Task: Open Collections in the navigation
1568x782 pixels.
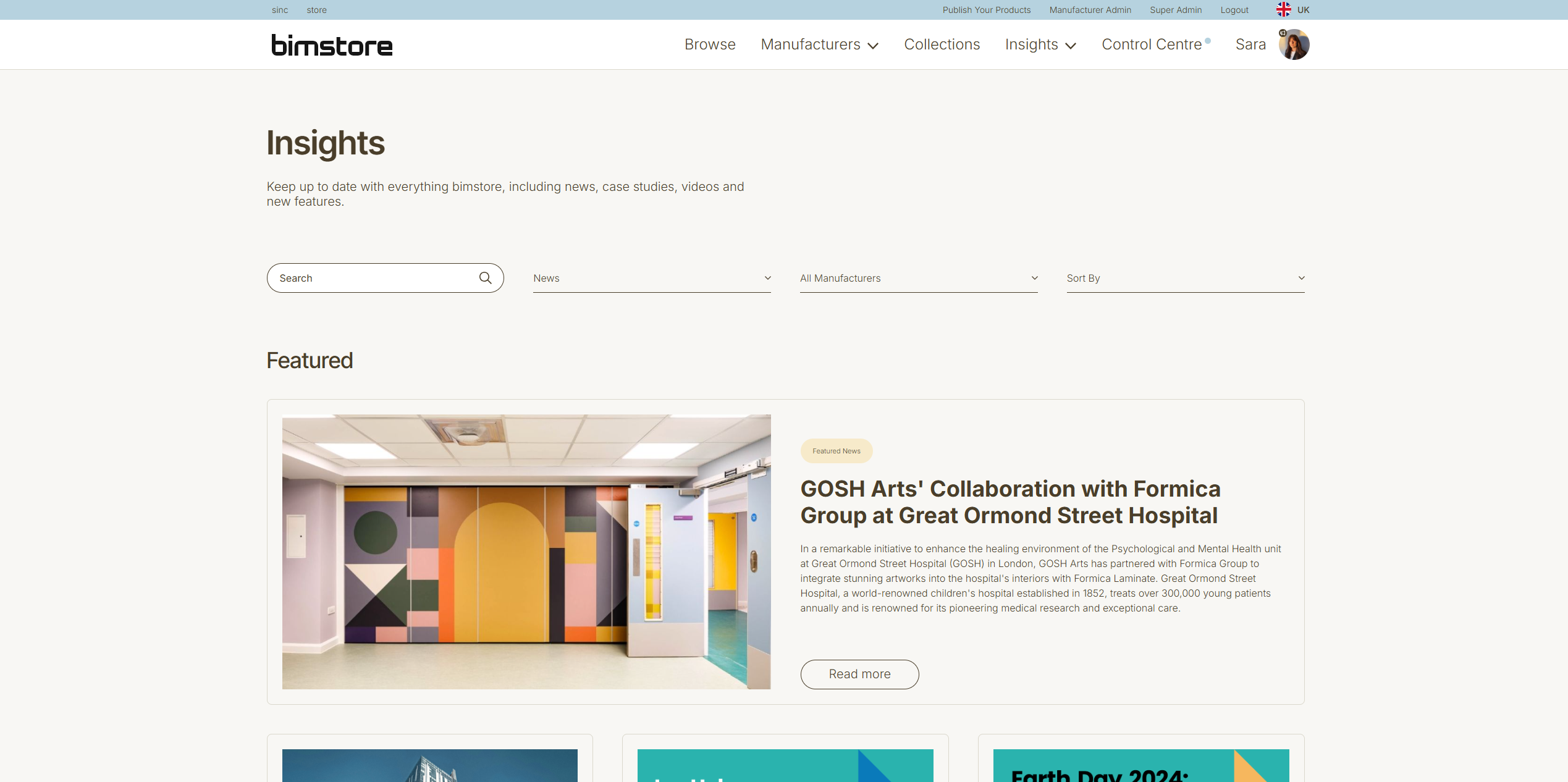Action: [942, 44]
